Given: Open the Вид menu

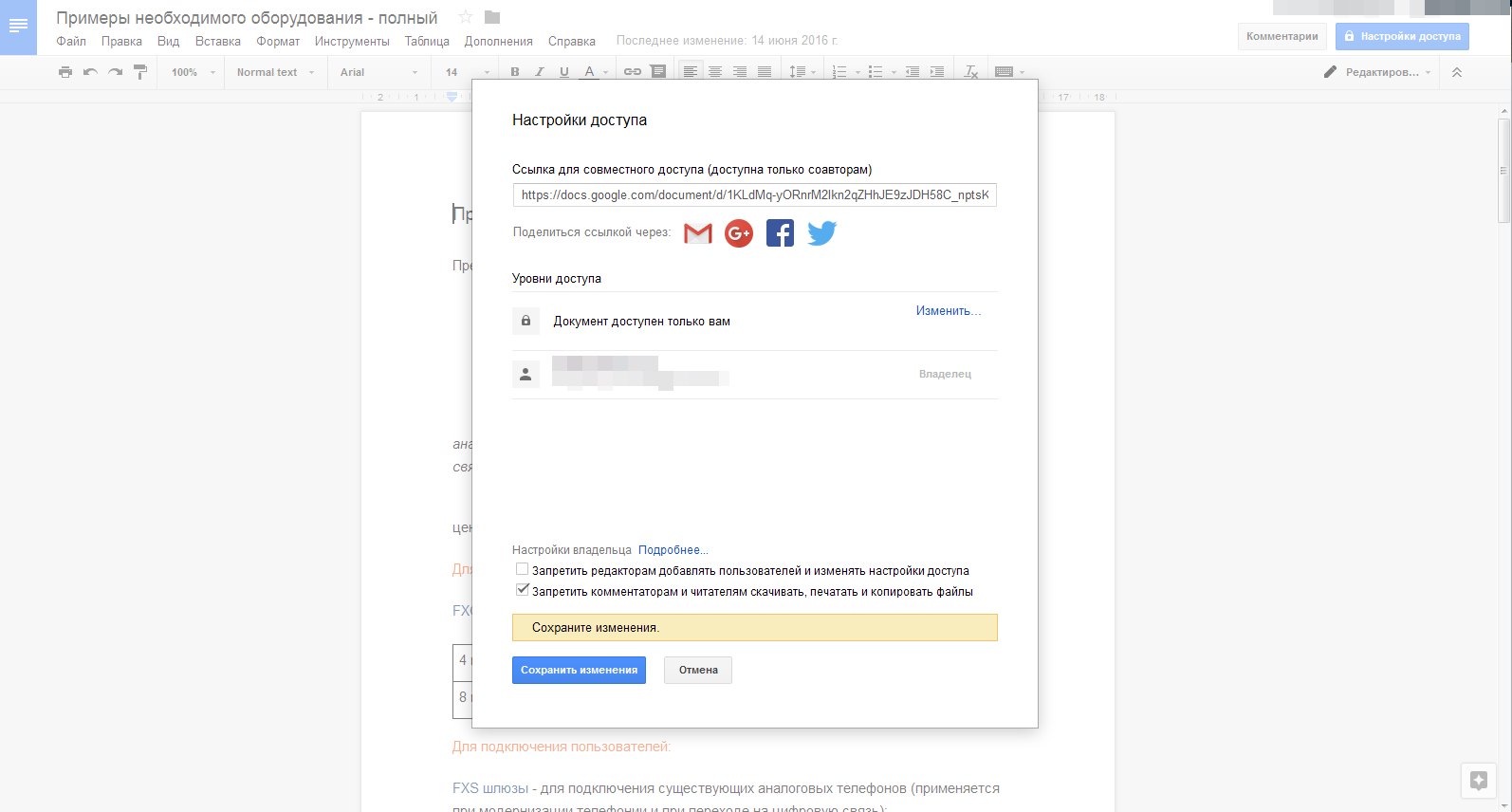Looking at the screenshot, I should point(168,41).
